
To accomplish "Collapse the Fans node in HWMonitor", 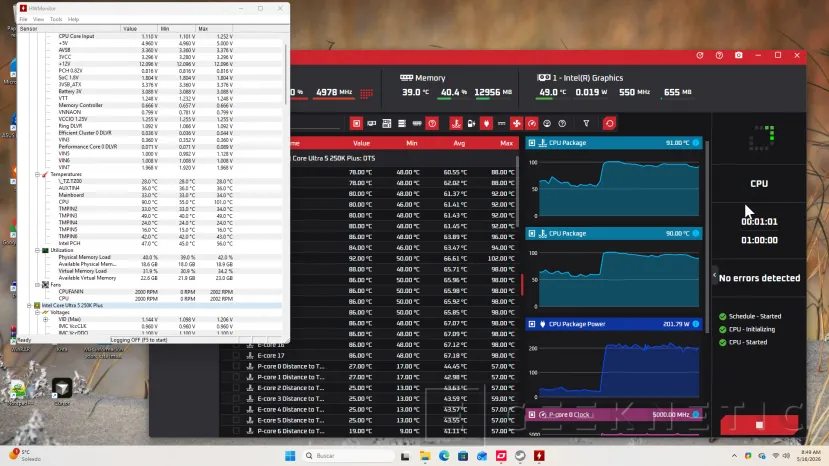I will [x=38, y=285].
